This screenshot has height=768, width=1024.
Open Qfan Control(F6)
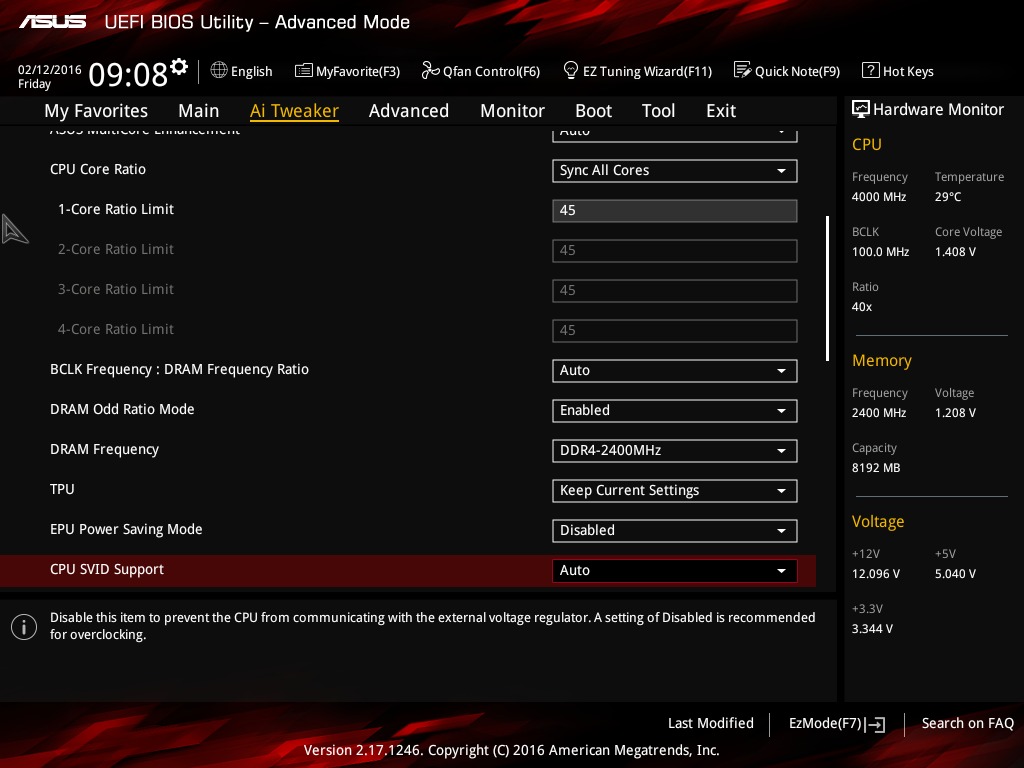[x=481, y=71]
